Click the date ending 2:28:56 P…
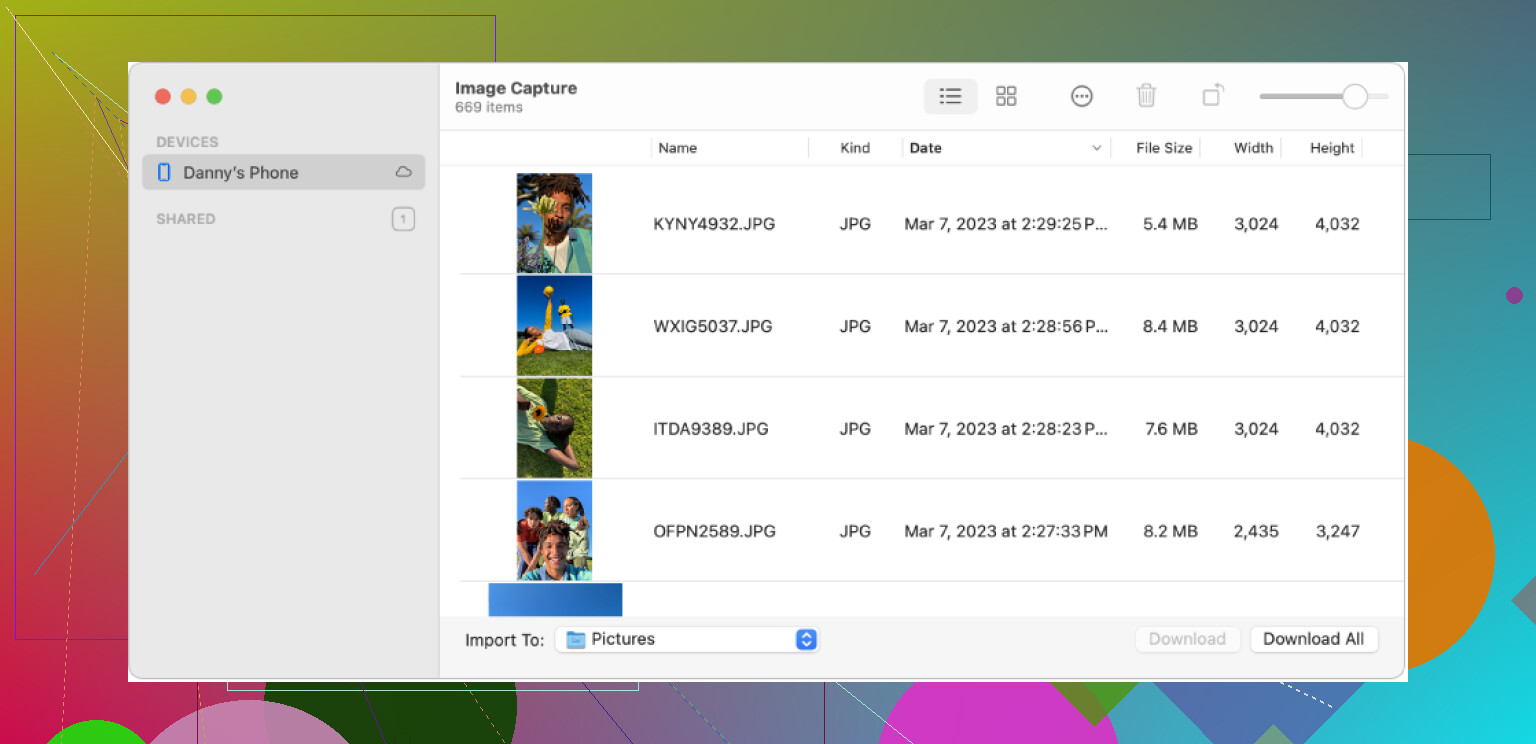Viewport: 1536px width, 744px height. [1006, 326]
